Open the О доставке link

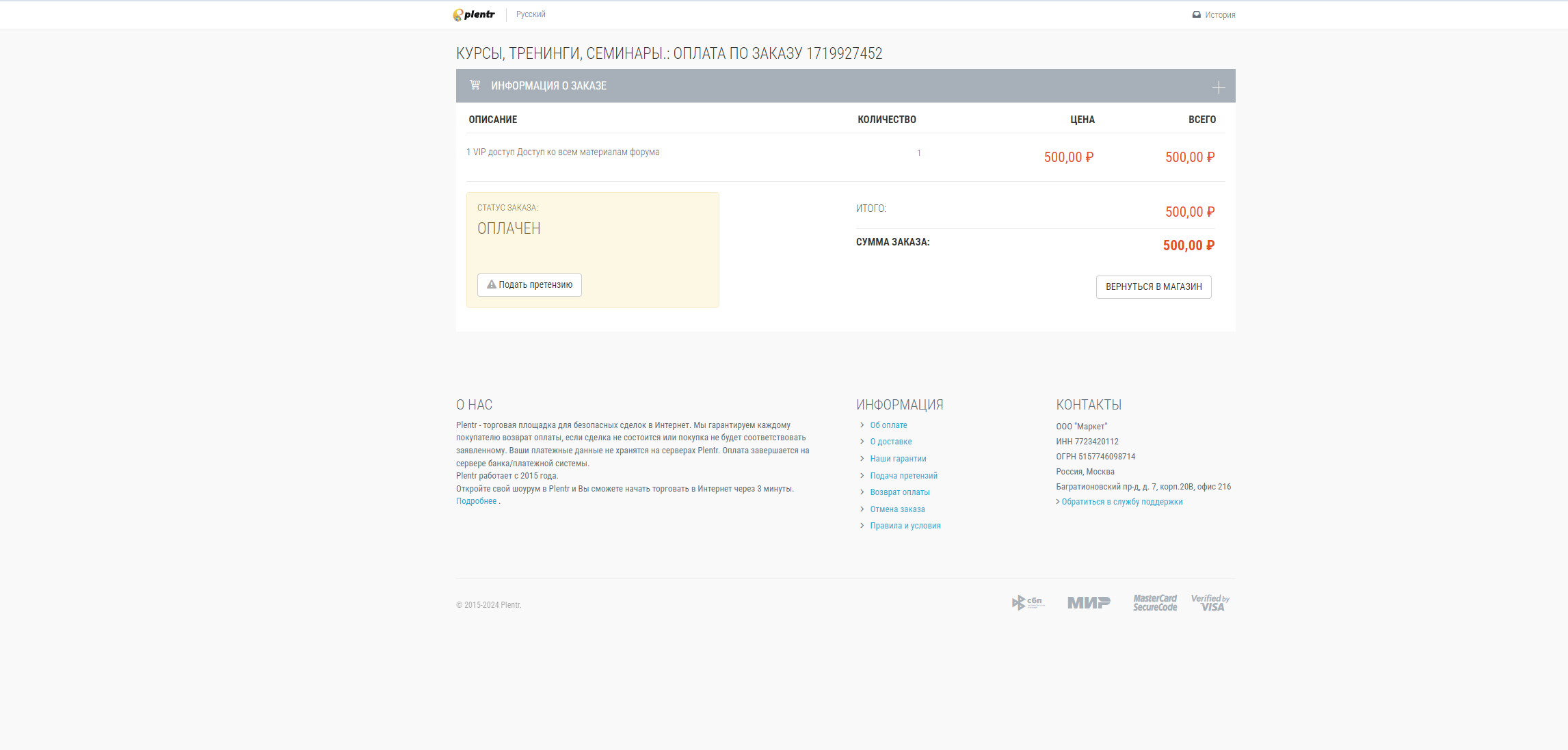tap(891, 442)
